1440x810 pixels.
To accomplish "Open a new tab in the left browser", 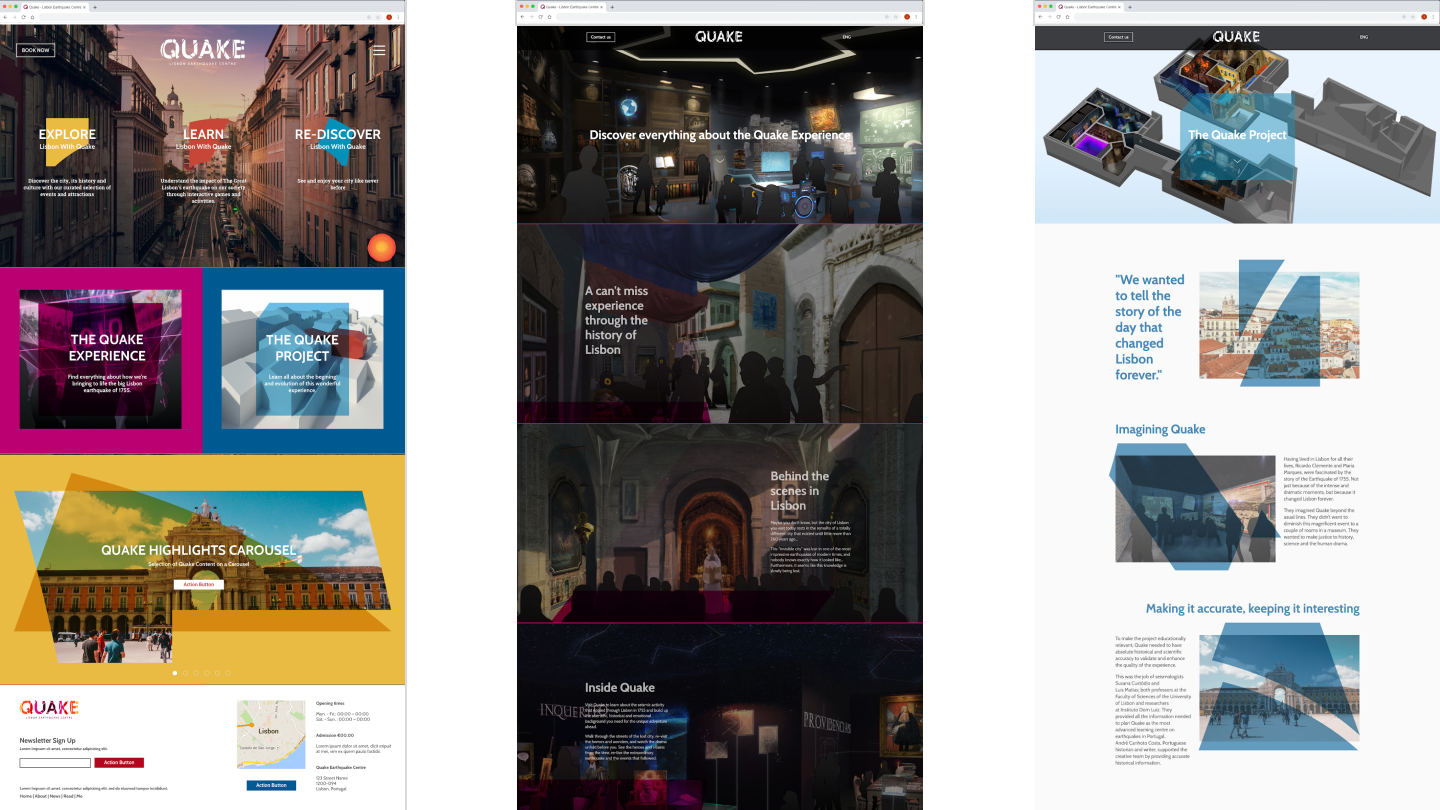I will coord(95,6).
